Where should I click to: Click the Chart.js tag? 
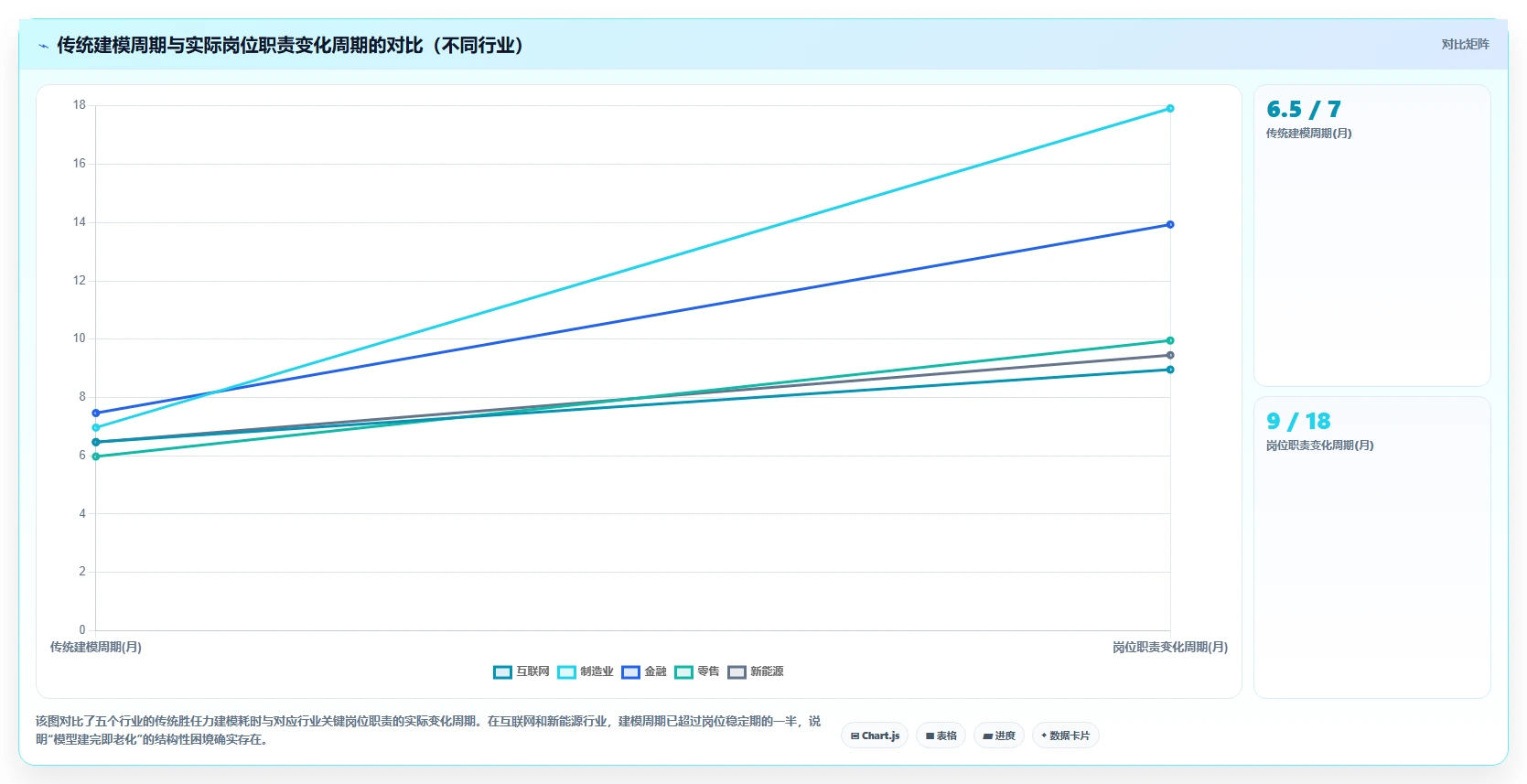pyautogui.click(x=875, y=736)
